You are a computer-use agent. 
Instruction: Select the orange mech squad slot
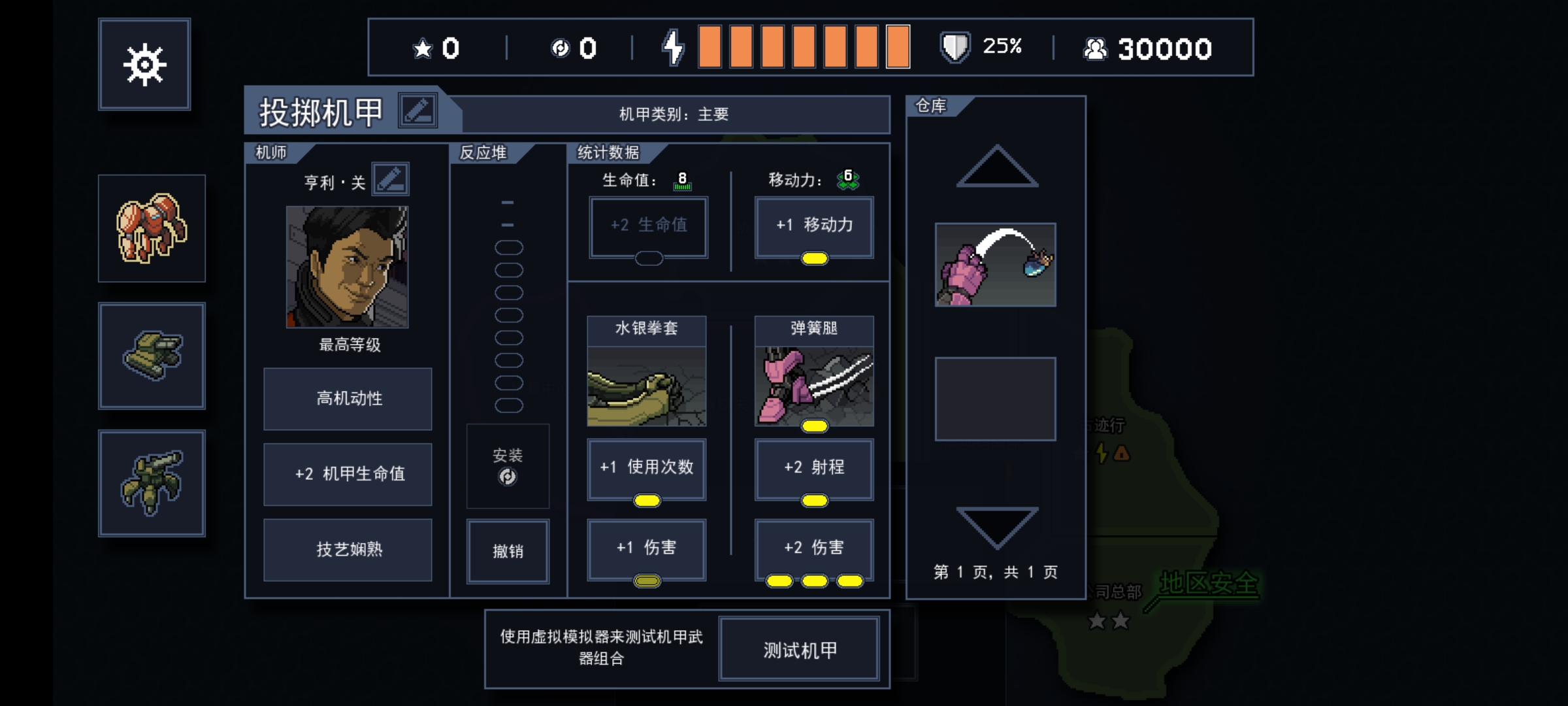click(152, 228)
